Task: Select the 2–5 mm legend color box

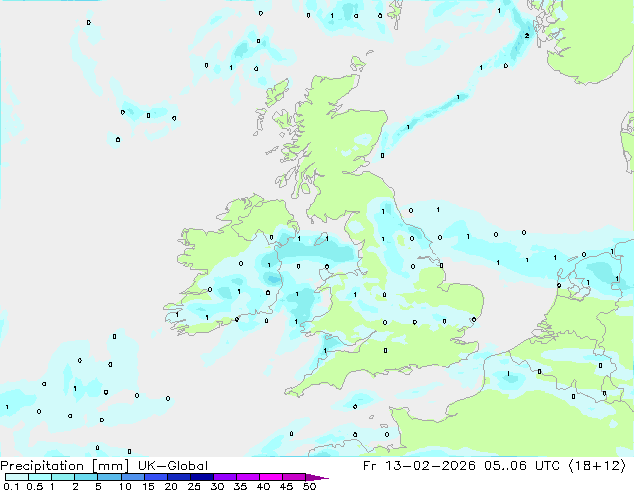Action: point(86,477)
